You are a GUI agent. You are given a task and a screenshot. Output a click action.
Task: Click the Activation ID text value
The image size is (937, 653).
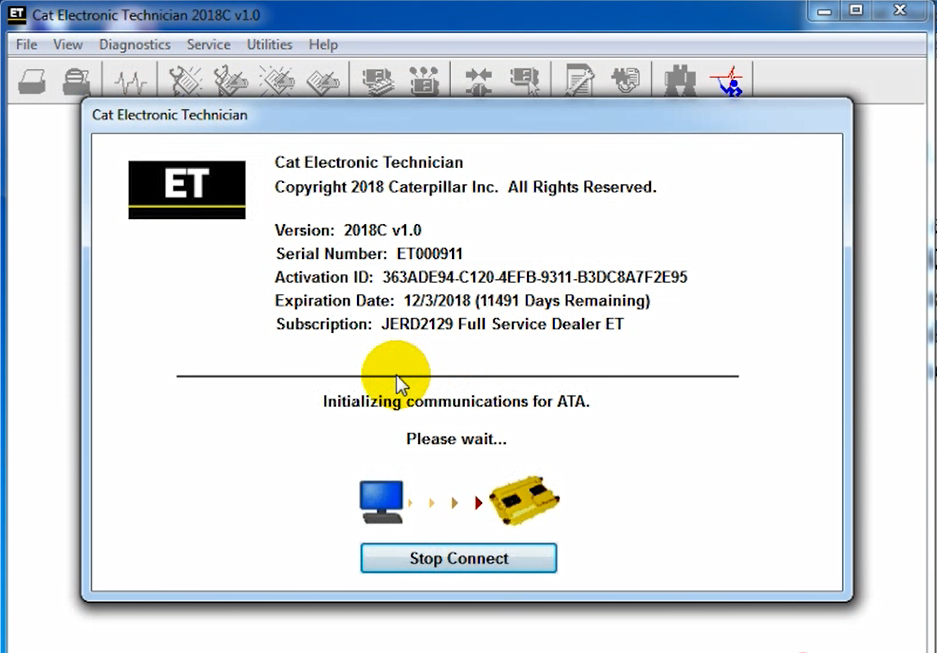pos(535,277)
